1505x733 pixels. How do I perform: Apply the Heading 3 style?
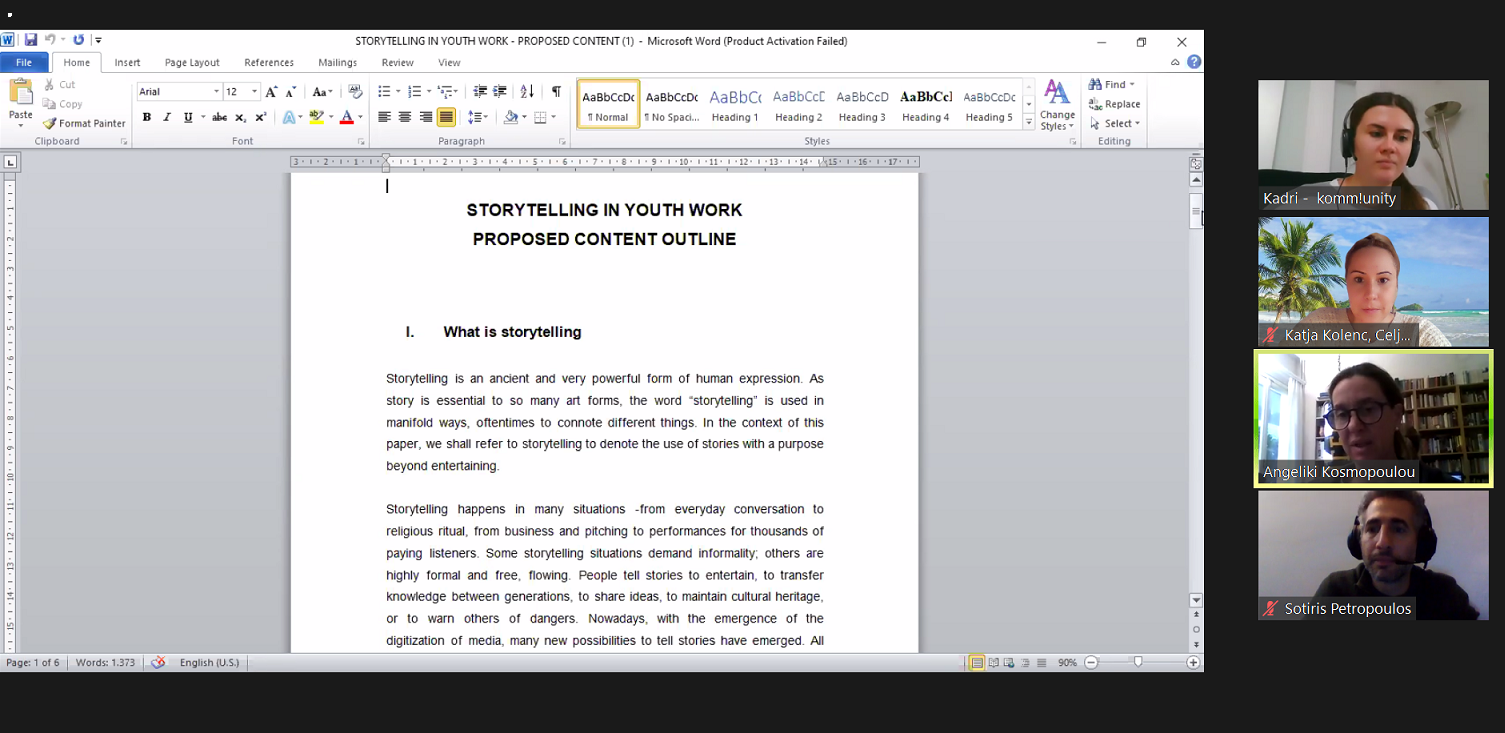coord(862,104)
